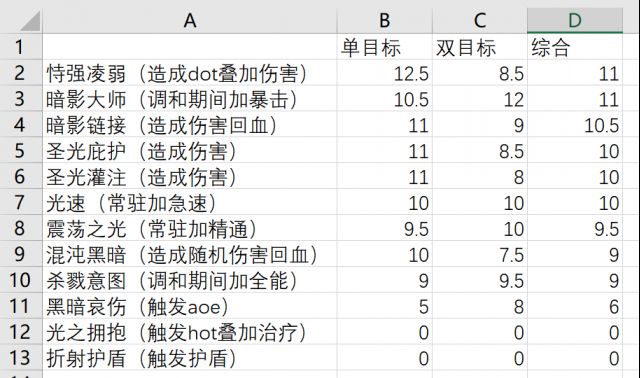
Task: Select row 7 header
Action: (x=21, y=202)
